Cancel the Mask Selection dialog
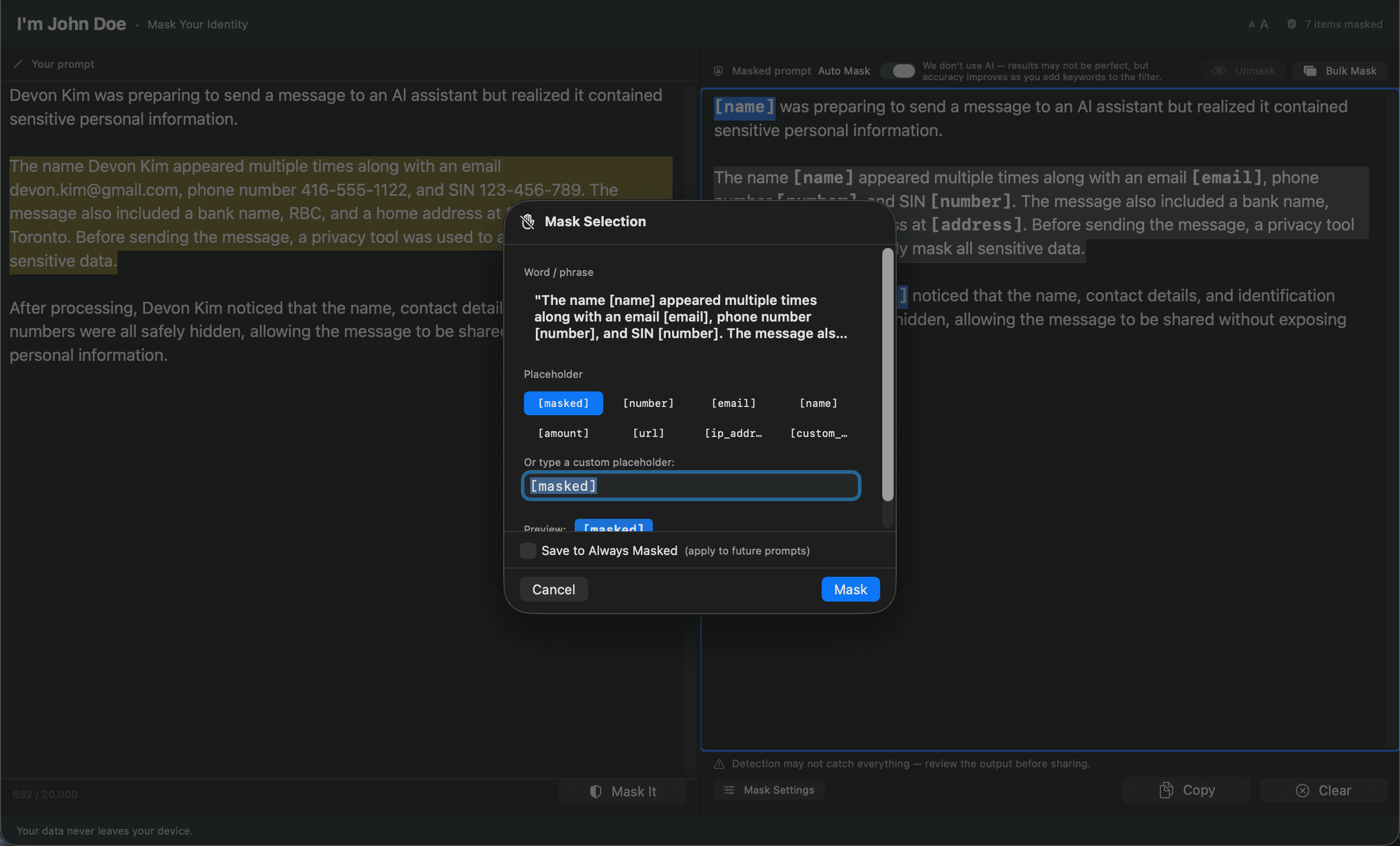 pos(553,589)
